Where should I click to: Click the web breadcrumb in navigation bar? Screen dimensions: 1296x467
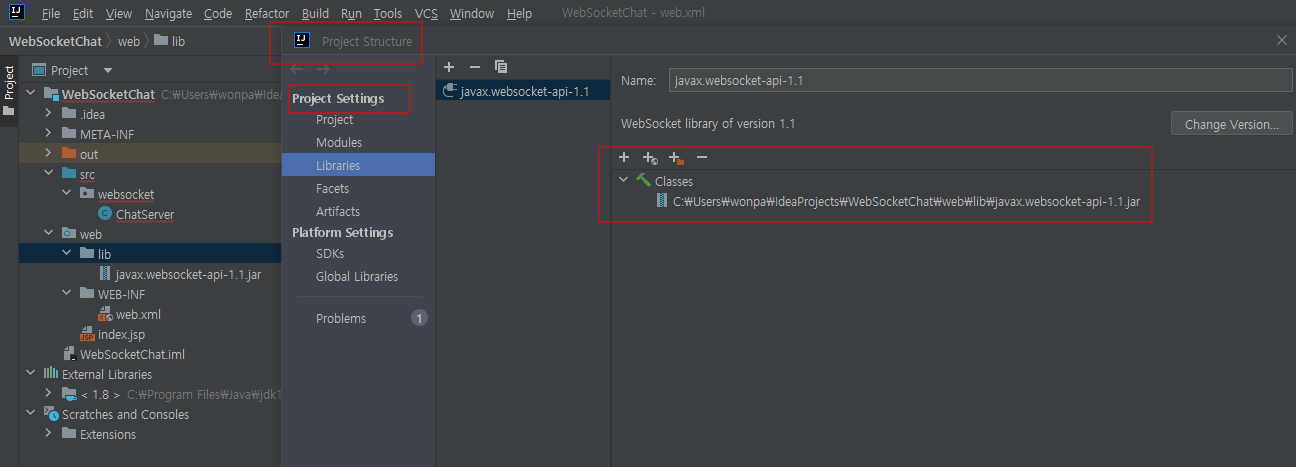[129, 41]
